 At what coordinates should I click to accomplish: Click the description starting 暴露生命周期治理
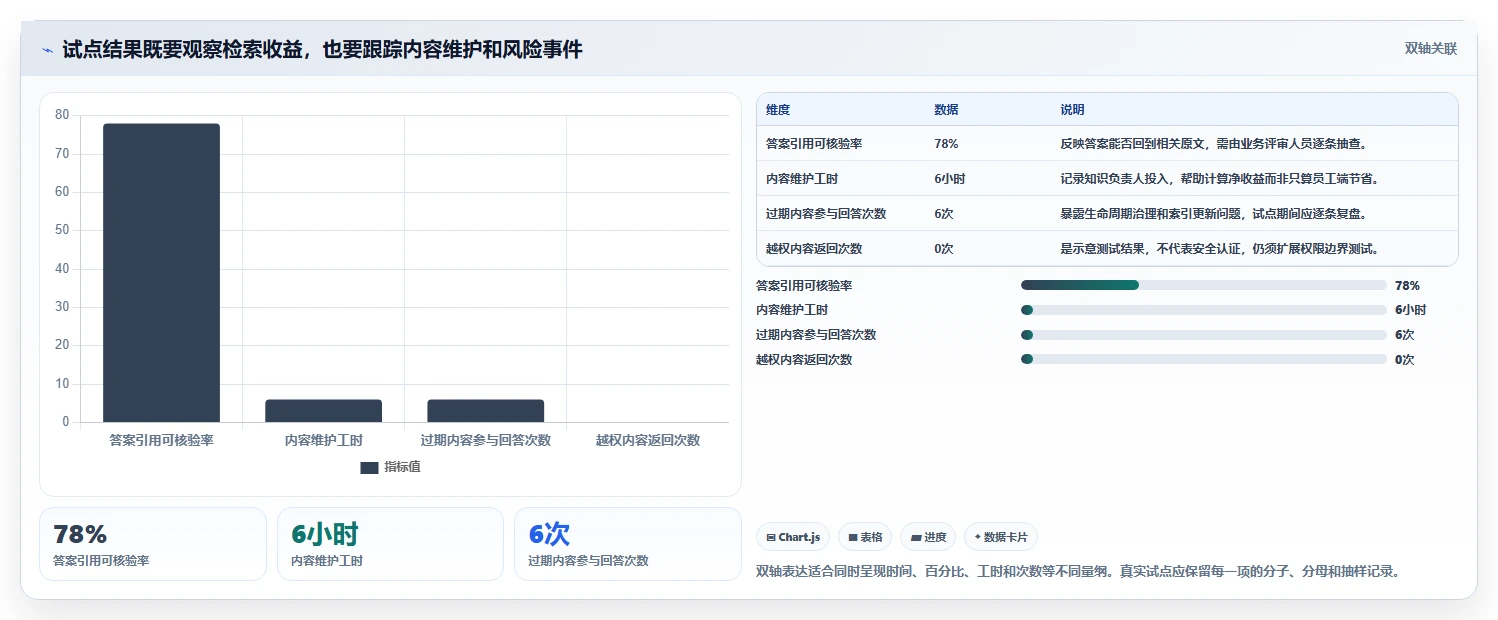[1213, 214]
